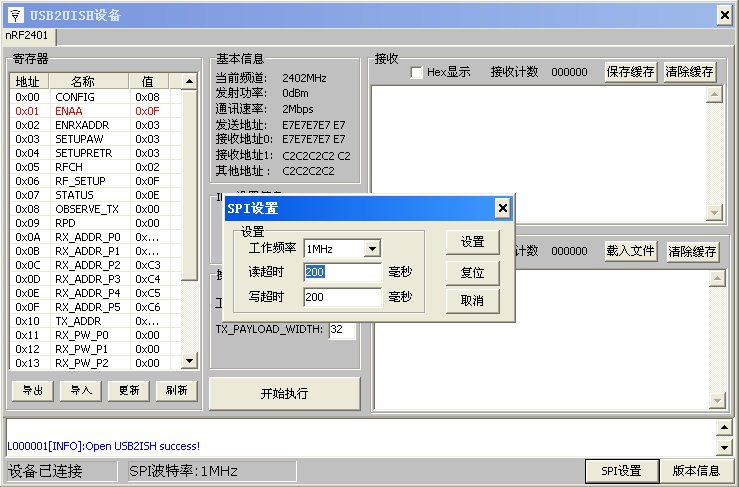Click log pane scroll up arrow

(724, 428)
